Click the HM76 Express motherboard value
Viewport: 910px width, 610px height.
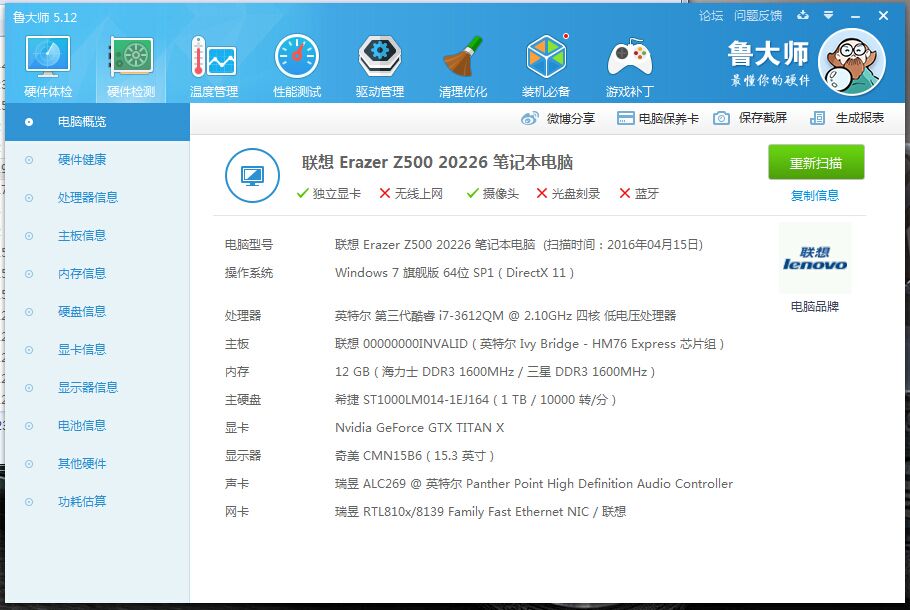[x=529, y=344]
